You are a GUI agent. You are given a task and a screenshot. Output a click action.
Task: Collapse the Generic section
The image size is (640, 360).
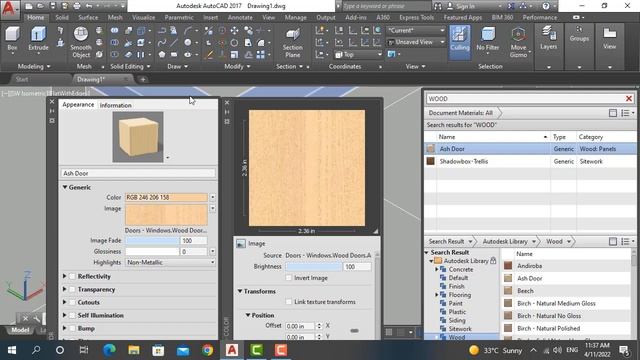coord(64,187)
